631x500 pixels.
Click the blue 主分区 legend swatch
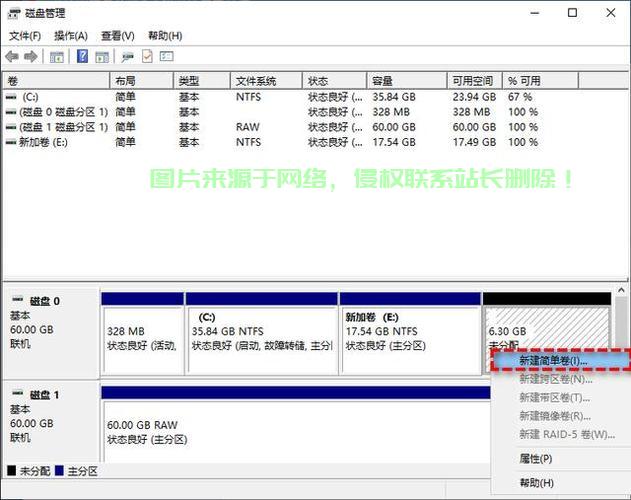click(59, 471)
